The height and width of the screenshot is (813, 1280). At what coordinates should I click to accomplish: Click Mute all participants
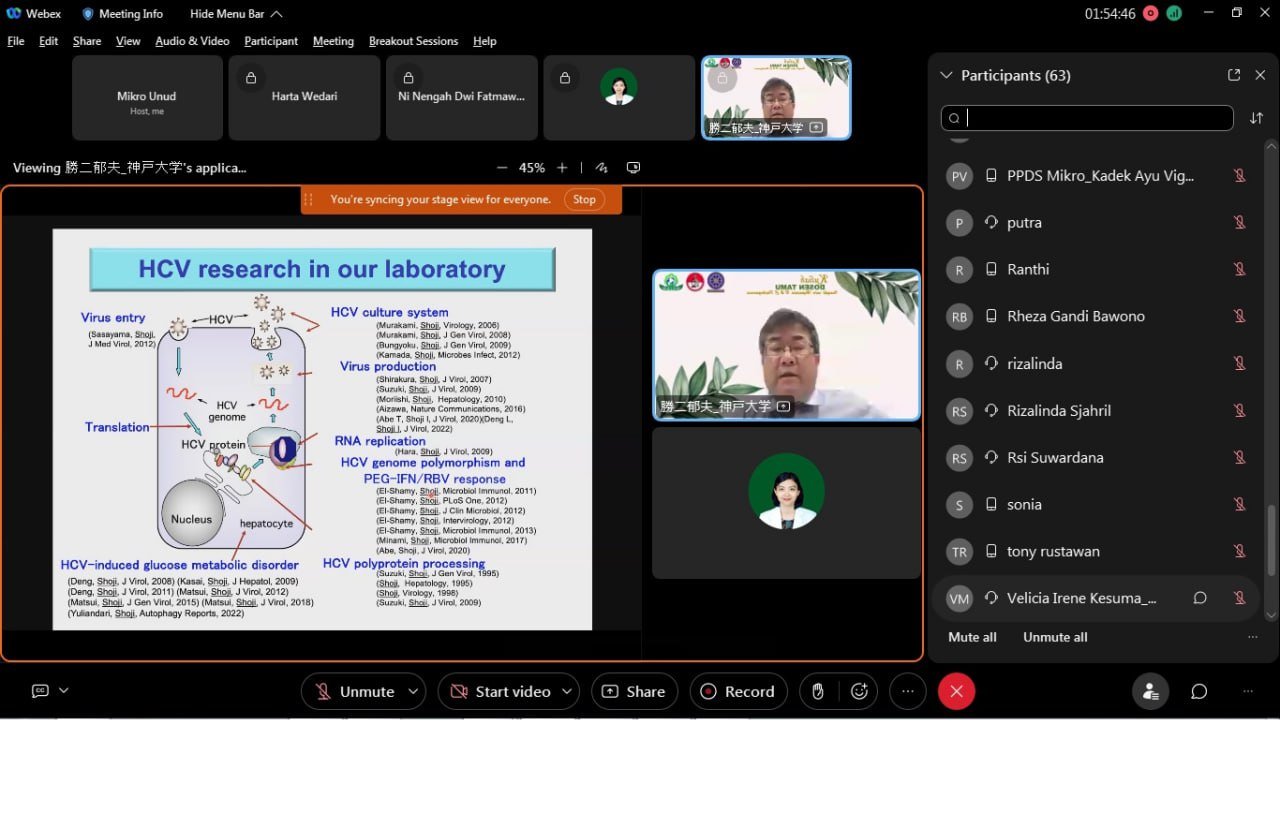[x=972, y=637]
